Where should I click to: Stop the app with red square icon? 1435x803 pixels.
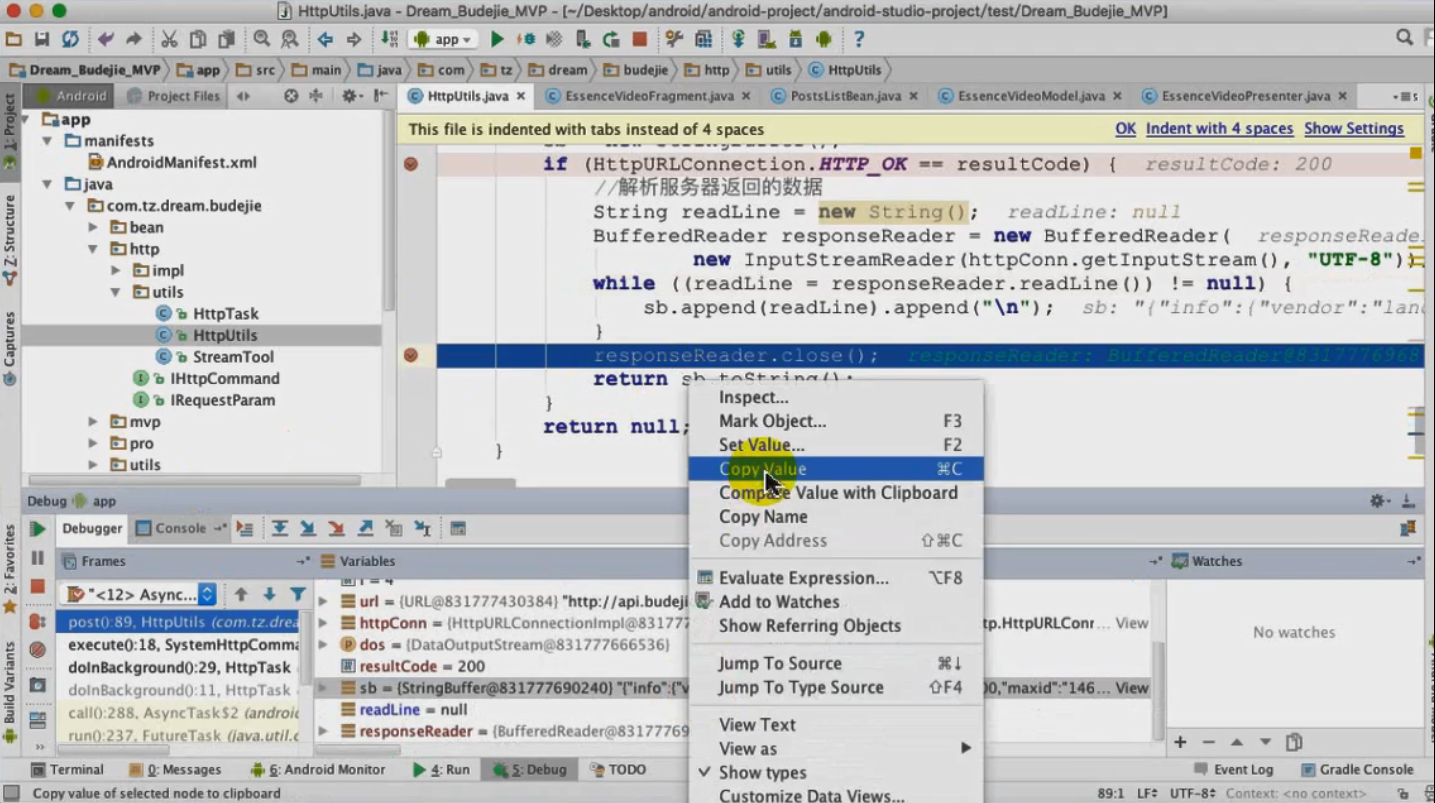click(x=640, y=39)
